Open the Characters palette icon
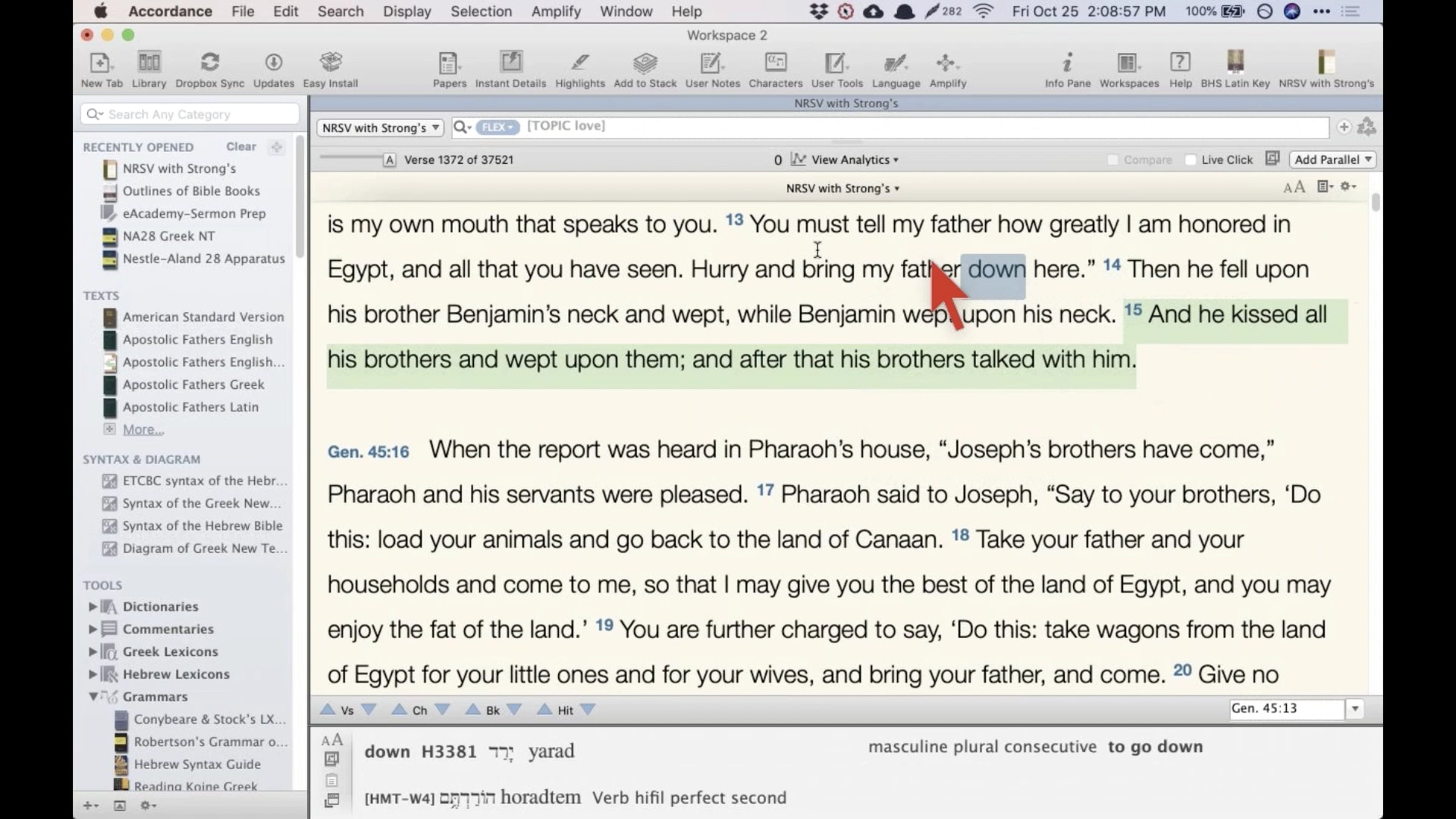Screen dimensions: 1456x819 point(775,63)
